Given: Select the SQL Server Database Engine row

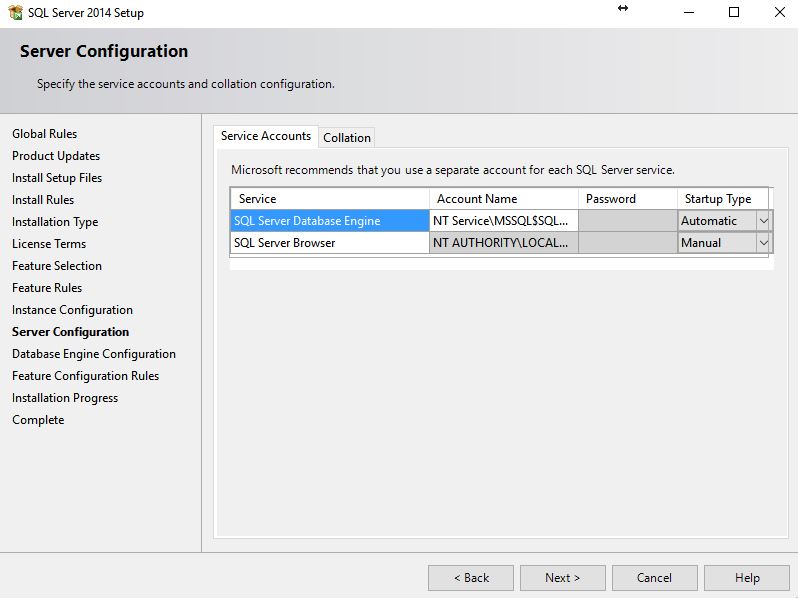Looking at the screenshot, I should coord(330,221).
